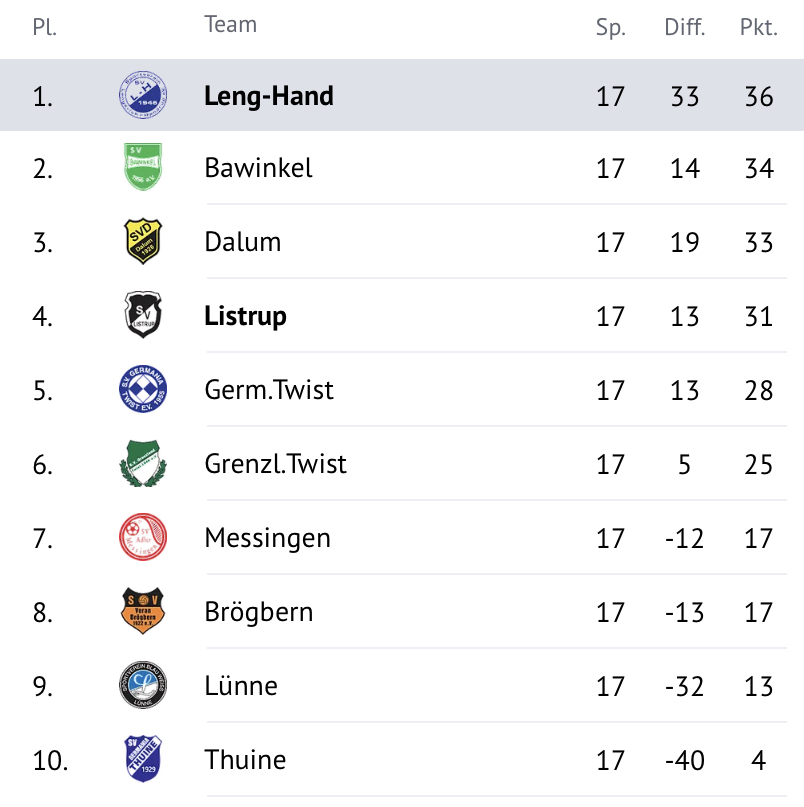Image resolution: width=804 pixels, height=807 pixels.
Task: Select the yellow SVD Dalum crest
Action: click(143, 241)
